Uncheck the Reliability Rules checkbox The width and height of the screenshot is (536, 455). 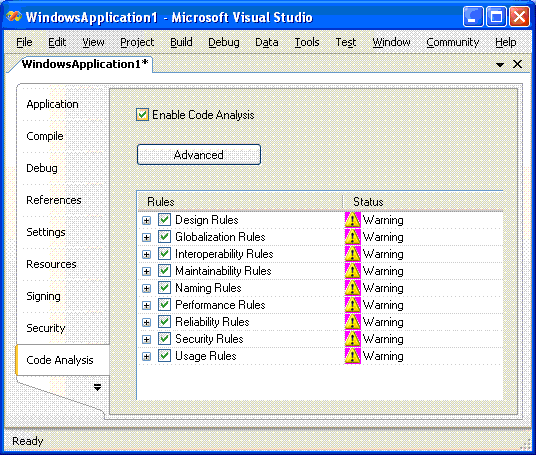(x=164, y=322)
